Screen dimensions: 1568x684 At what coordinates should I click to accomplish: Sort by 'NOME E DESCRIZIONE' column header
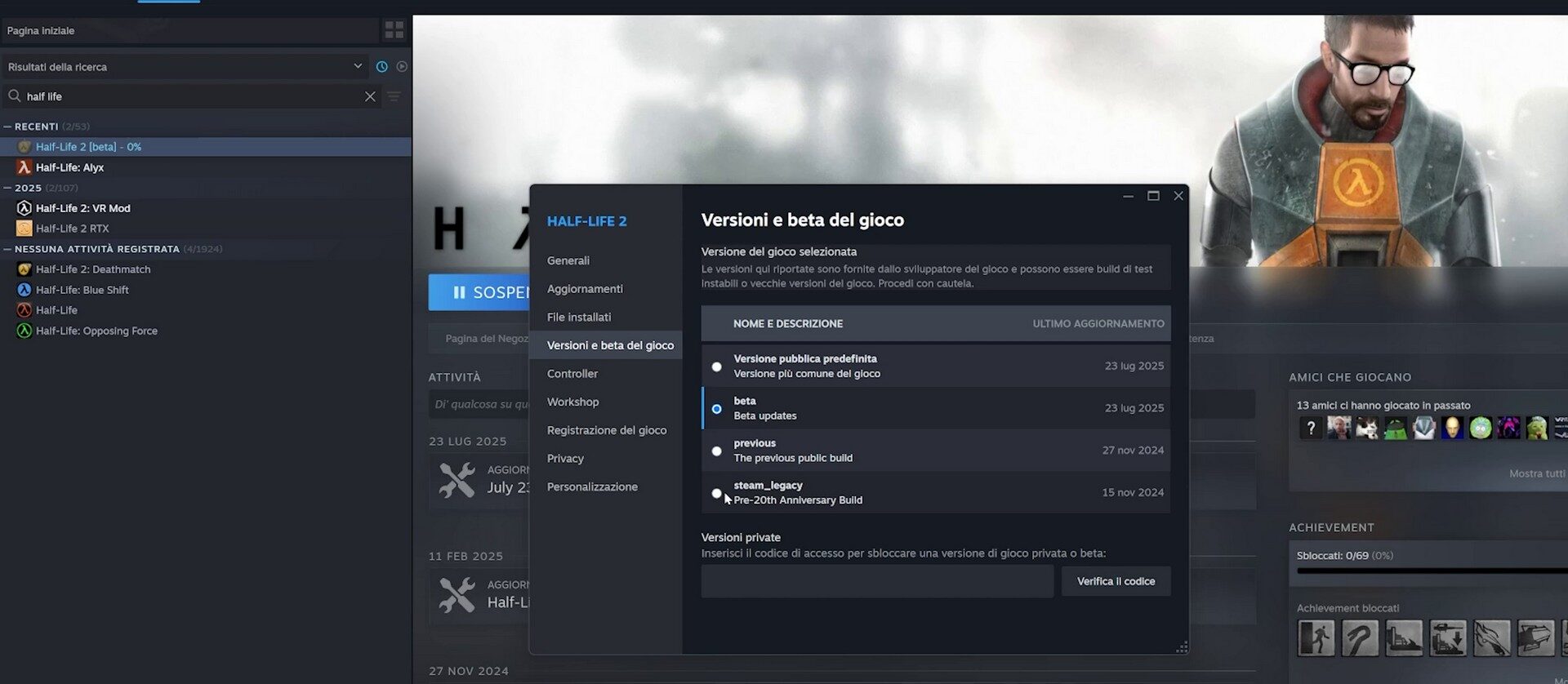coord(788,324)
